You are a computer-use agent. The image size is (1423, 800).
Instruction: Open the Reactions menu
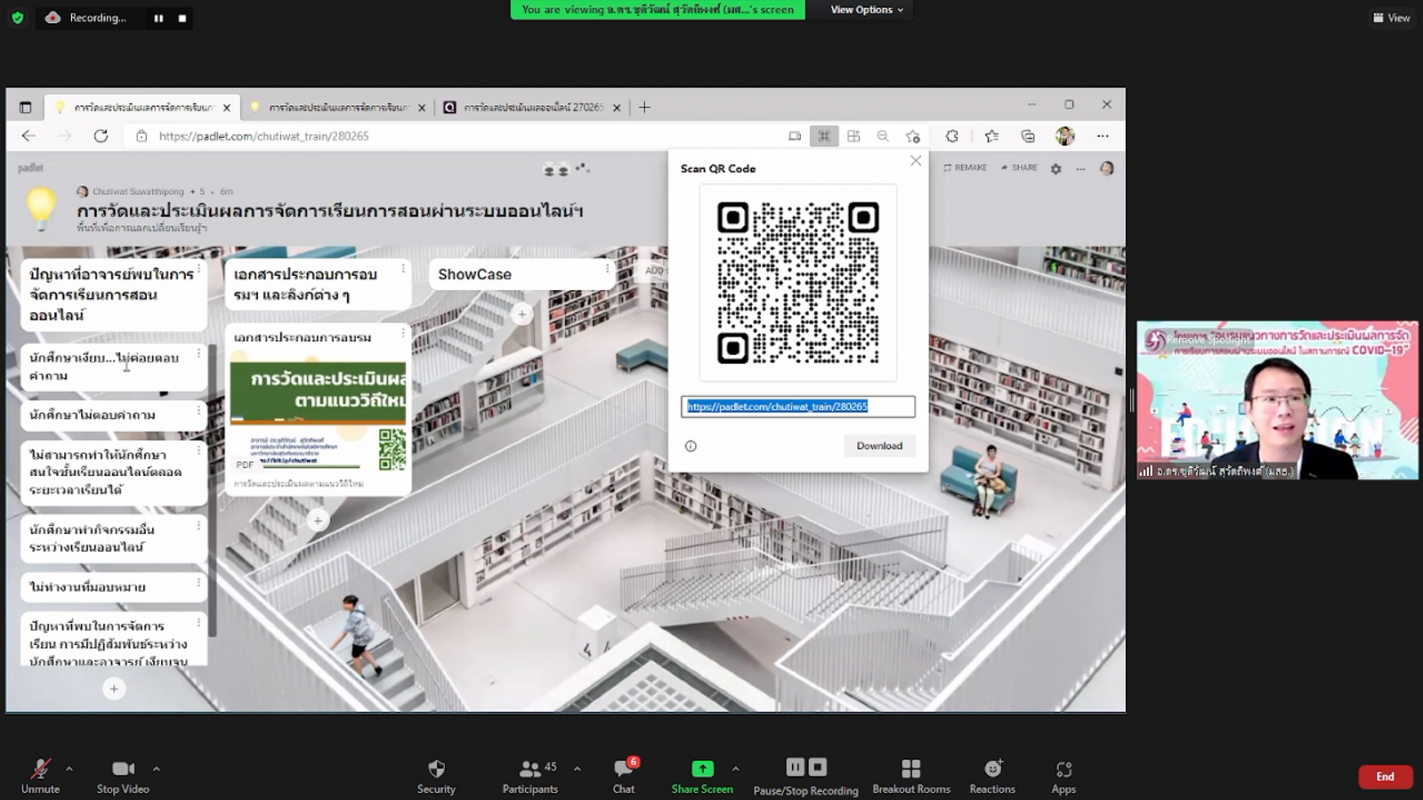[x=992, y=775]
